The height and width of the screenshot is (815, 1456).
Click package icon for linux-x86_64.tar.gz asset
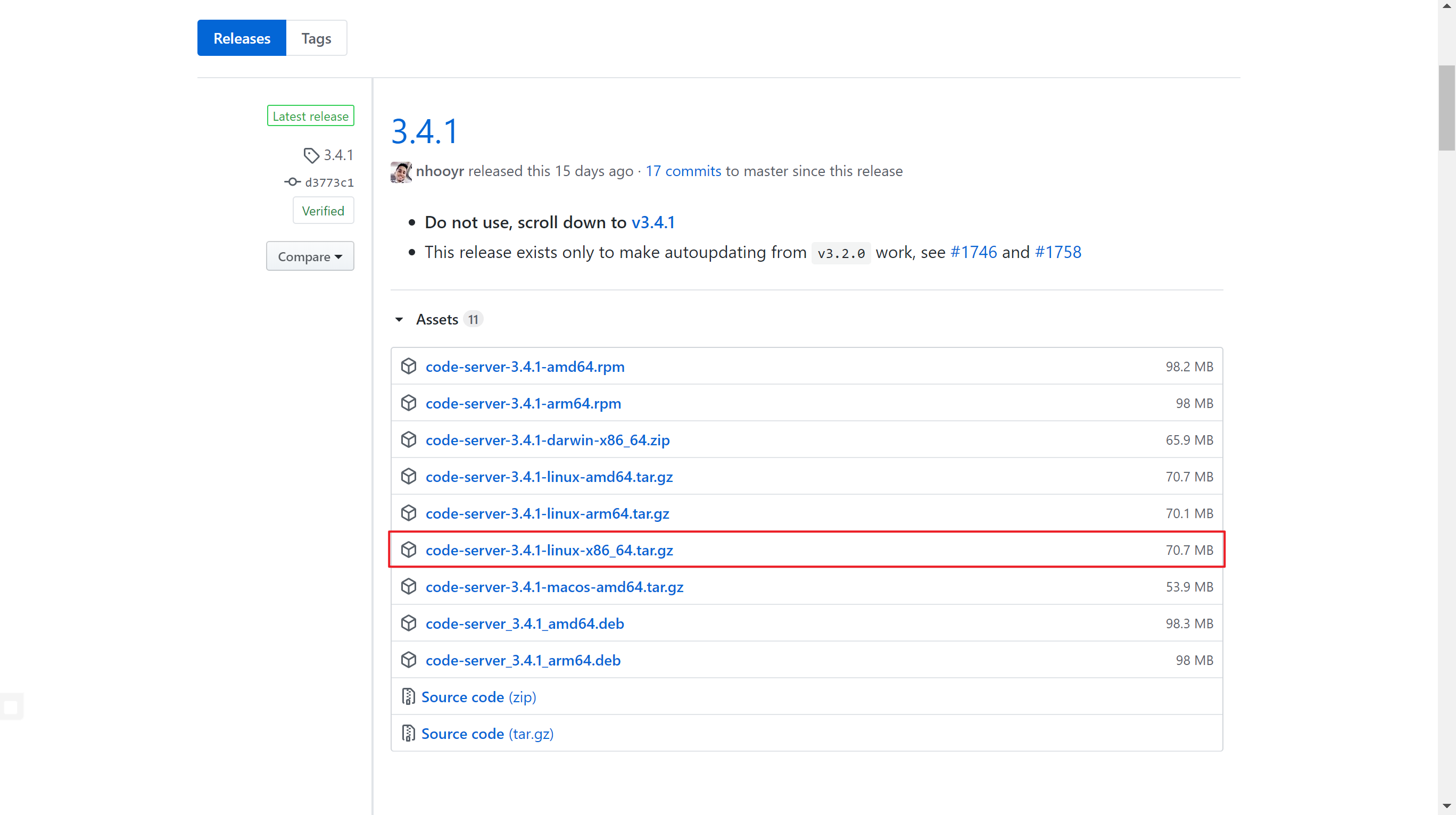[409, 550]
